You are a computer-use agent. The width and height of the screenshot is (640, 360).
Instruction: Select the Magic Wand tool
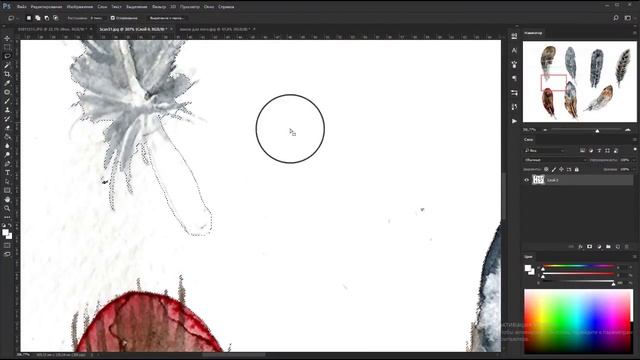(7, 65)
